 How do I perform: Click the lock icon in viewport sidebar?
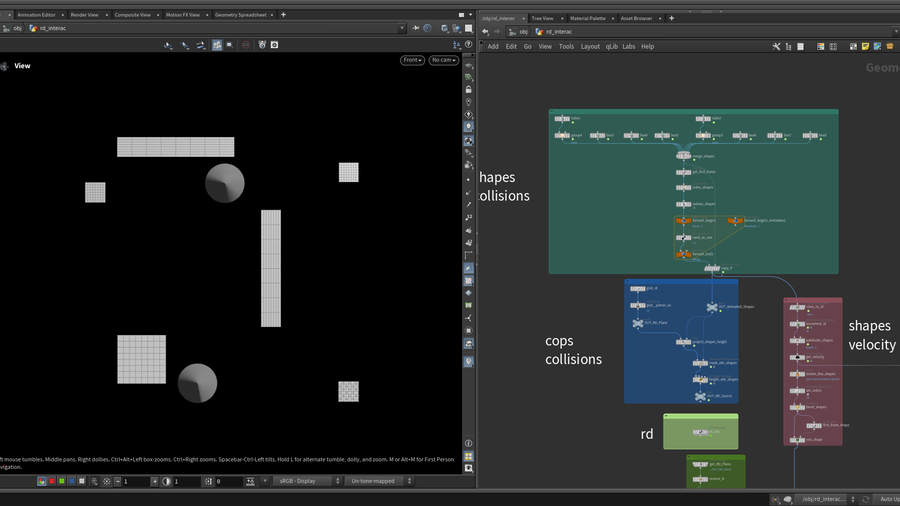point(469,89)
